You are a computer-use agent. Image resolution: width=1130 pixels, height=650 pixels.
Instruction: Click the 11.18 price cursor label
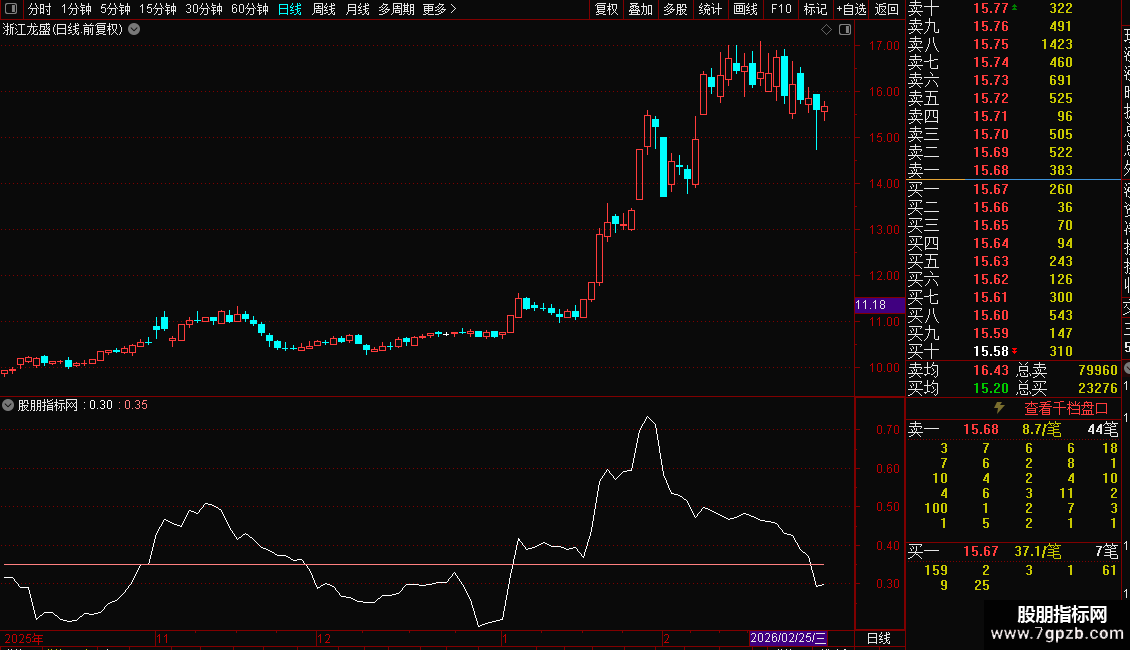tap(879, 305)
